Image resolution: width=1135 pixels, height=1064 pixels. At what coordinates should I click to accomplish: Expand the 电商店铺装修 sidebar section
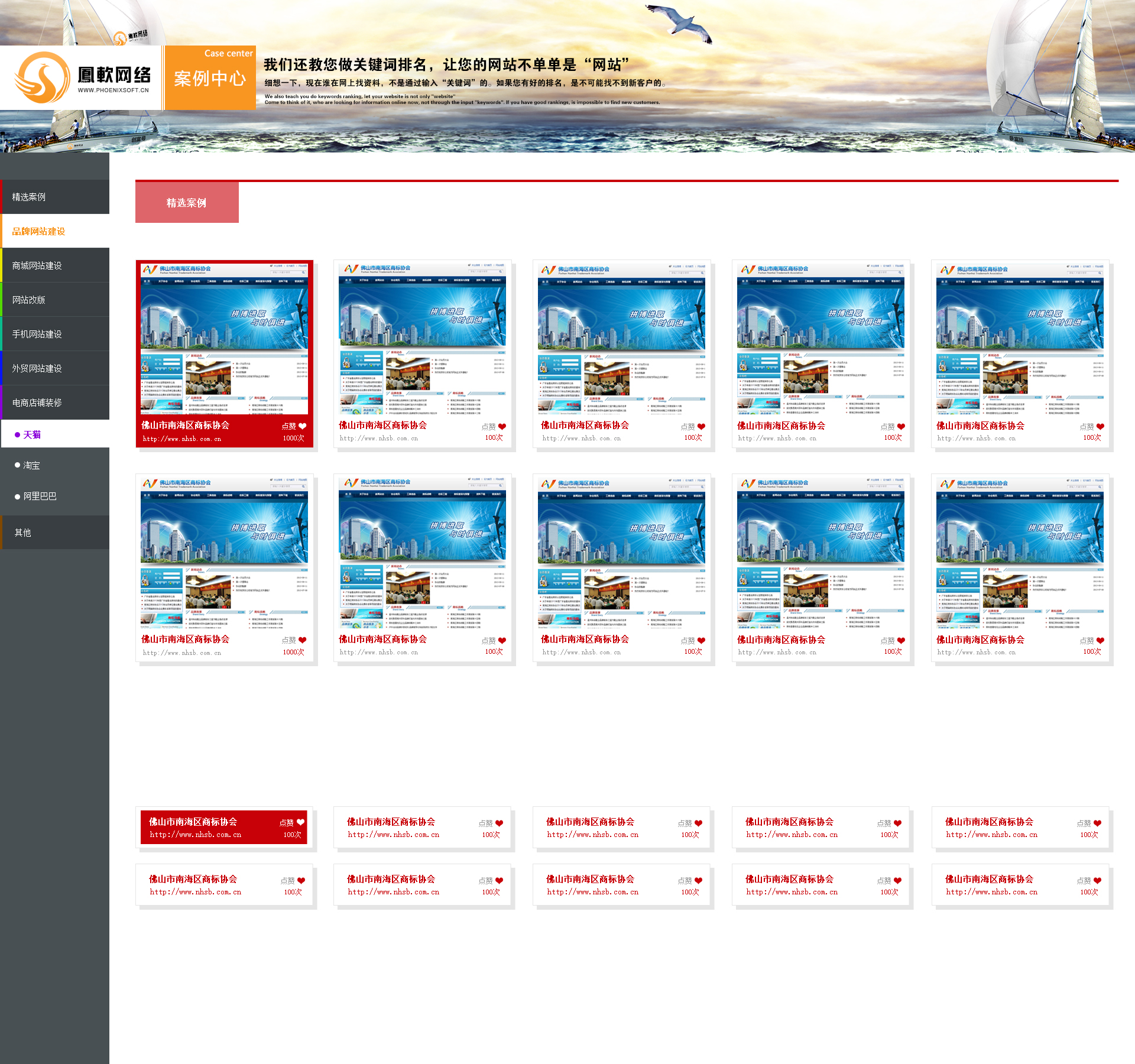pos(37,403)
